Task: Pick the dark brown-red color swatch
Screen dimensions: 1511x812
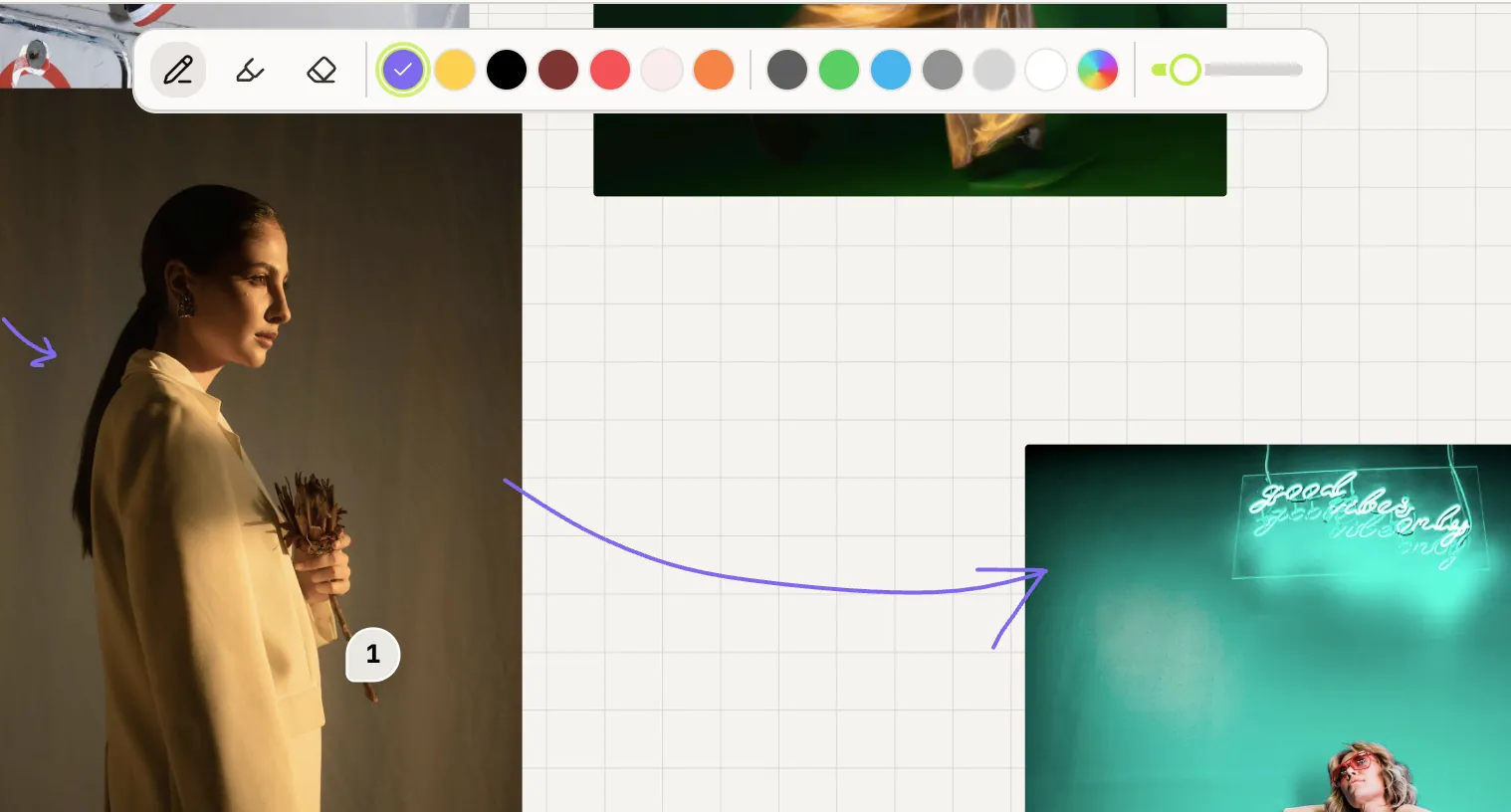Action: pos(558,70)
